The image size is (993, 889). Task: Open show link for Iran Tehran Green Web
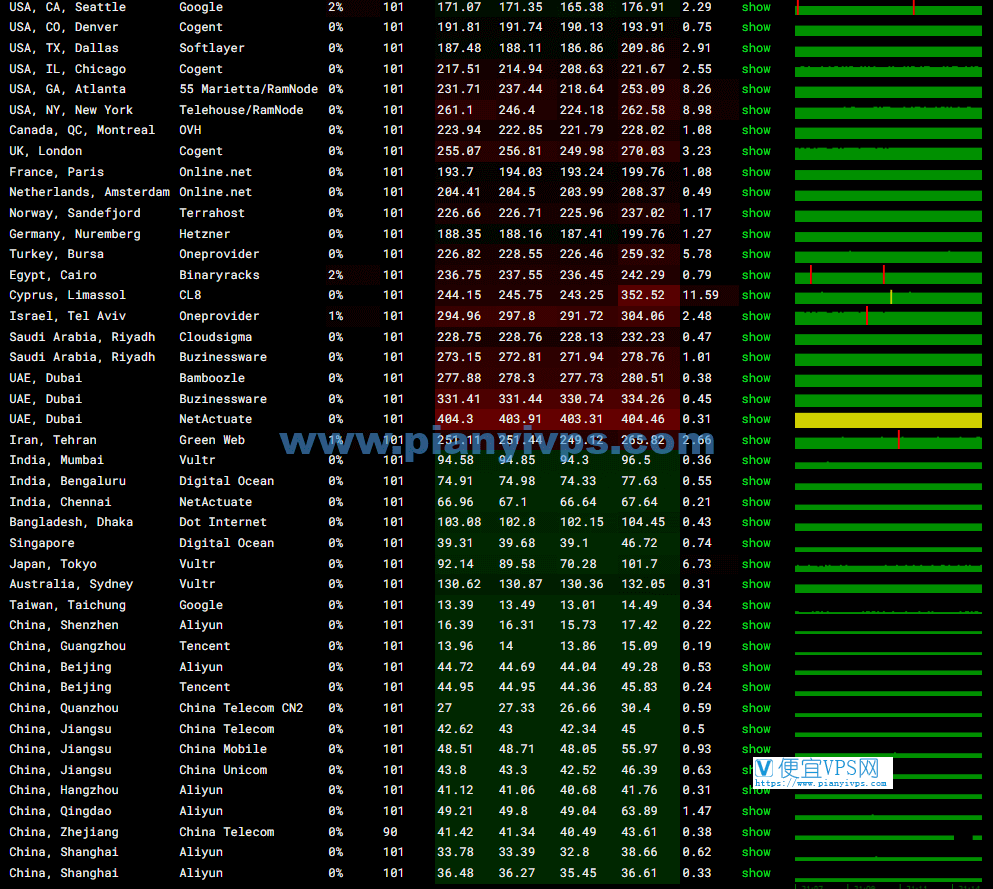click(756, 440)
